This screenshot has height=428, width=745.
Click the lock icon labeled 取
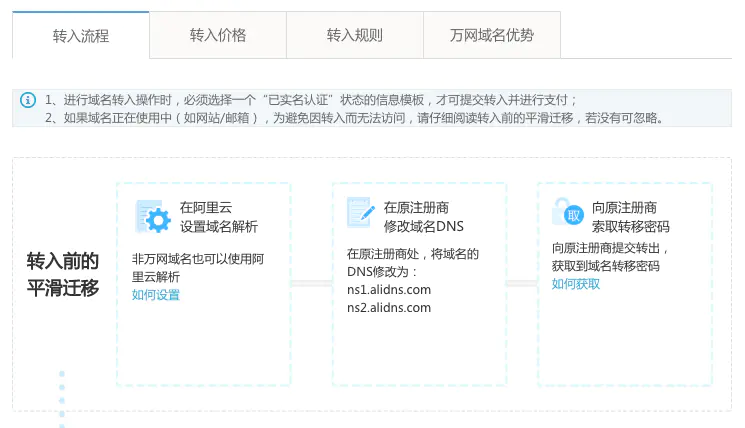point(567,214)
